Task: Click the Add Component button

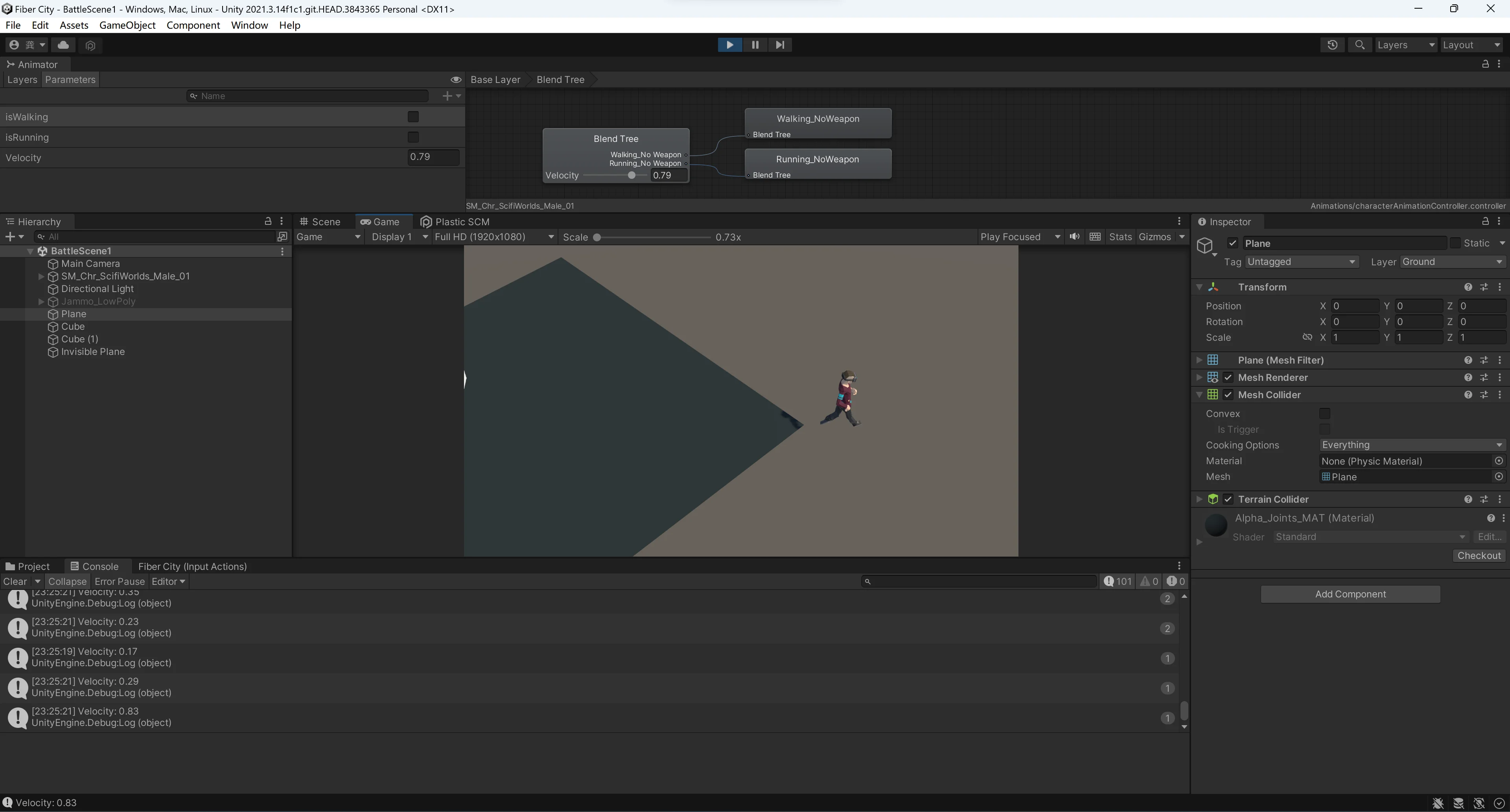Action: pos(1350,594)
